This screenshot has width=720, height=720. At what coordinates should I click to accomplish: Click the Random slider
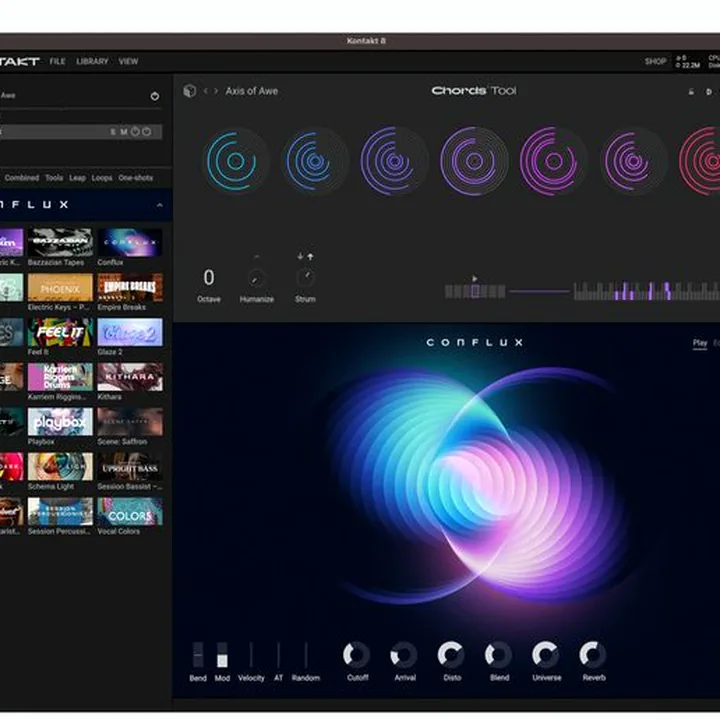[x=306, y=655]
